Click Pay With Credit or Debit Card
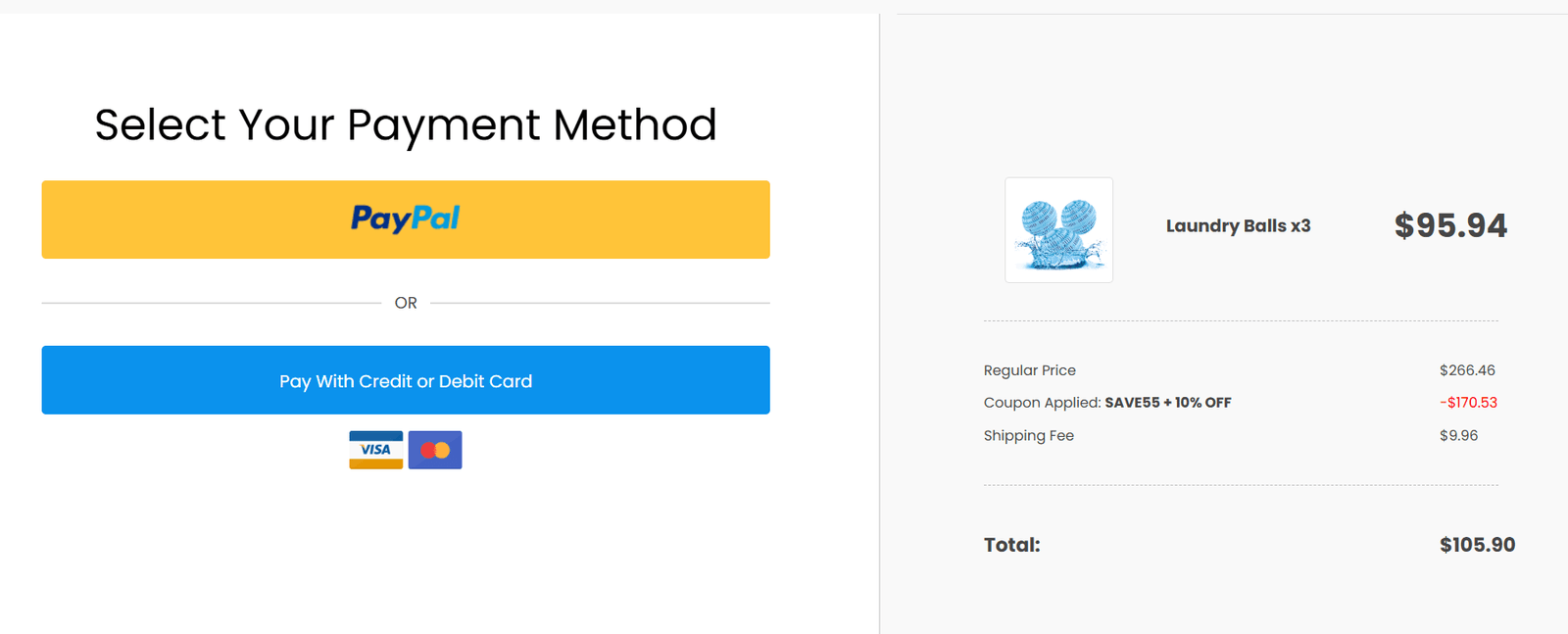The image size is (1568, 634). click(x=405, y=380)
